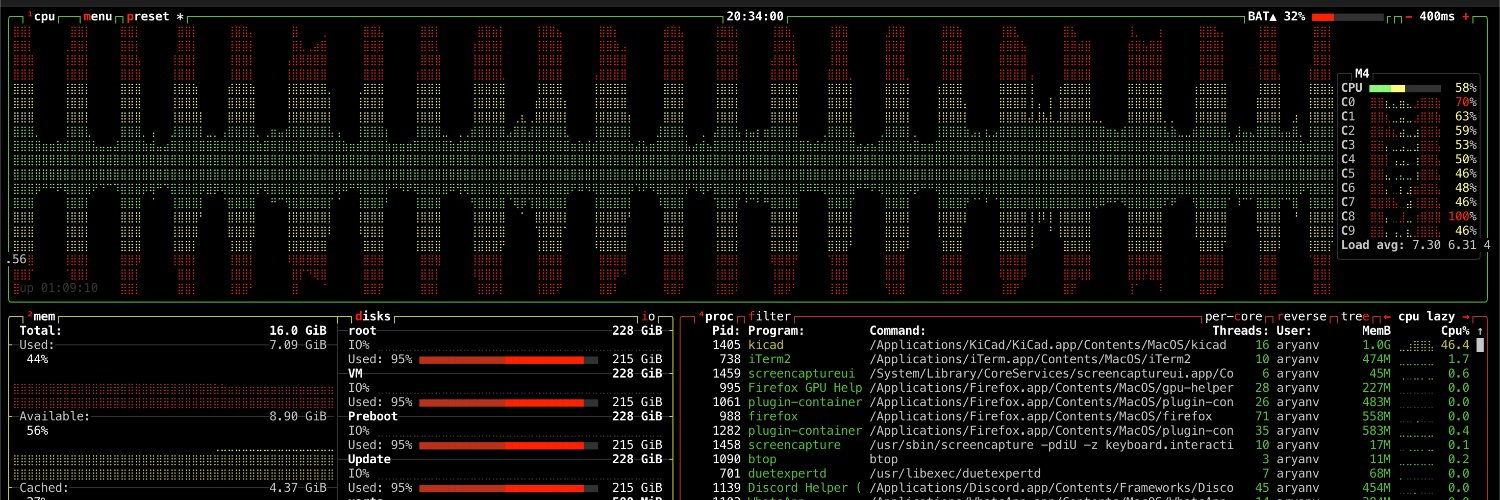Select previous sort column with left arrow
1500x500 pixels.
[x=1387, y=316]
